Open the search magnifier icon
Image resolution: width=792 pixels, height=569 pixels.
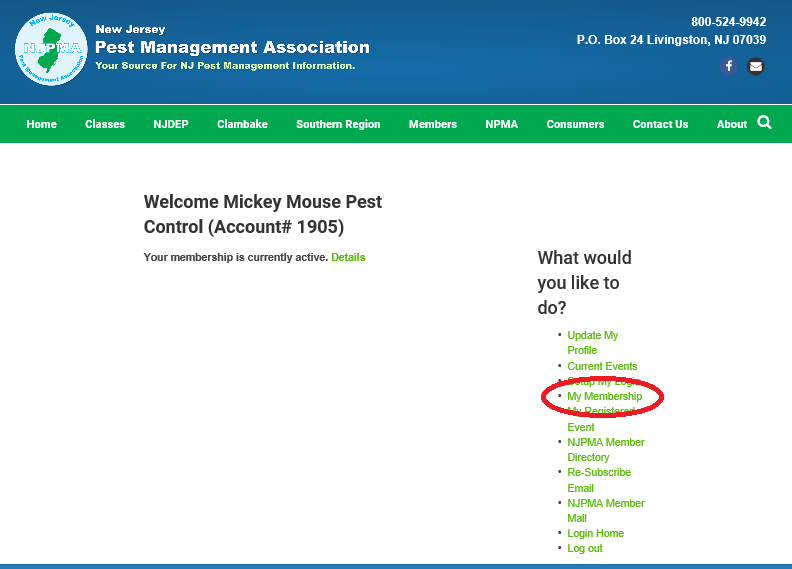click(764, 123)
